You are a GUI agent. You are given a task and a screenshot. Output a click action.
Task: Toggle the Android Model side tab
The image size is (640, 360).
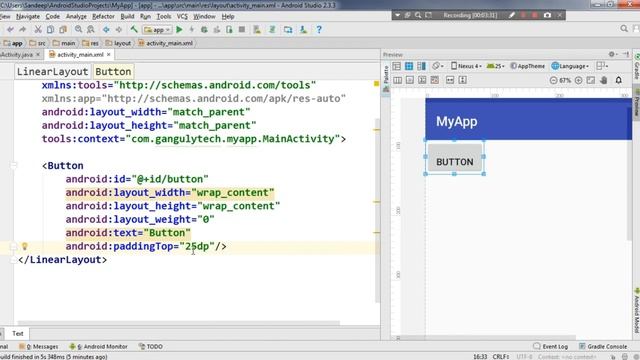pyautogui.click(x=636, y=311)
